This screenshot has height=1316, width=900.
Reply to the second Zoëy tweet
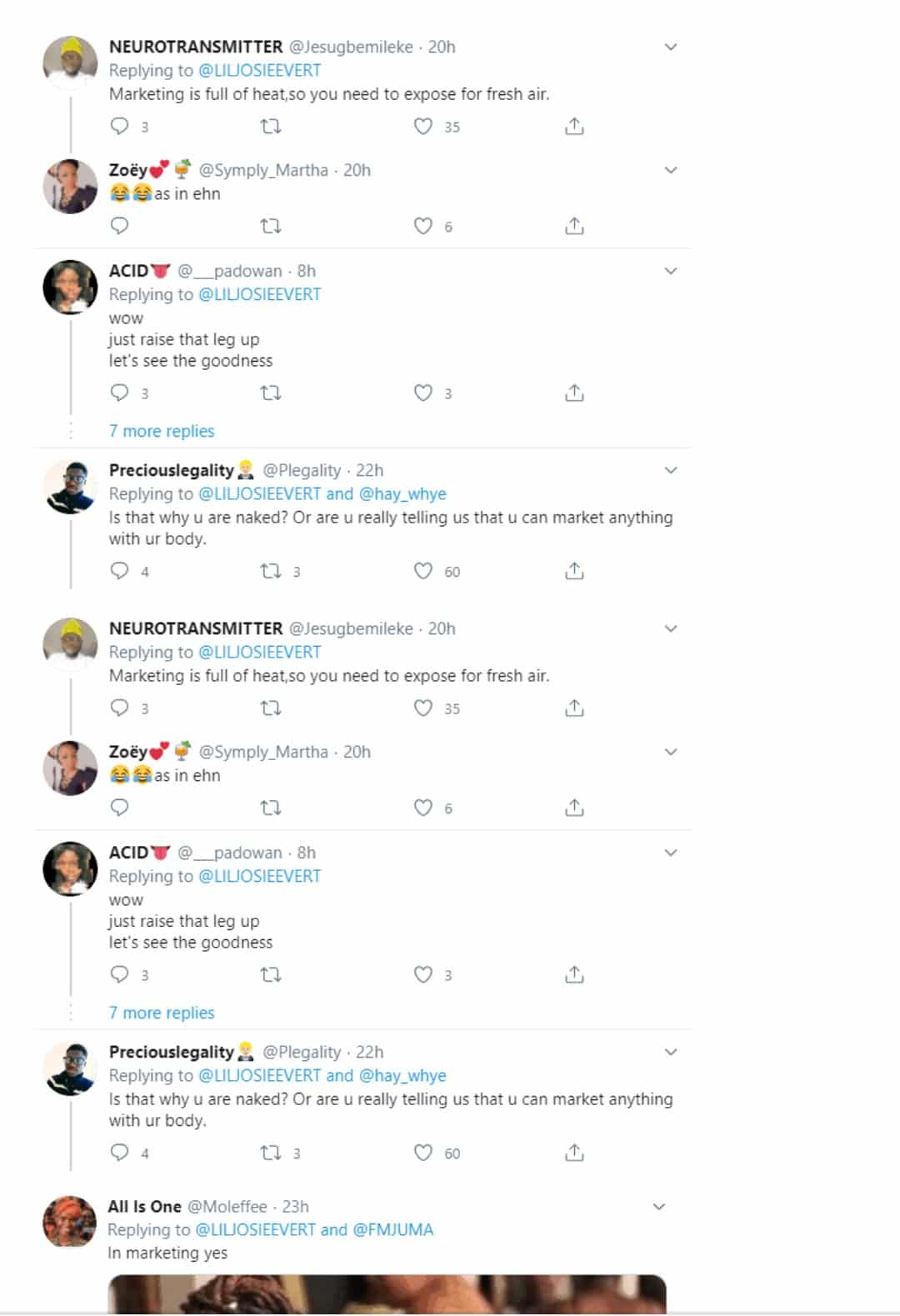tap(120, 808)
